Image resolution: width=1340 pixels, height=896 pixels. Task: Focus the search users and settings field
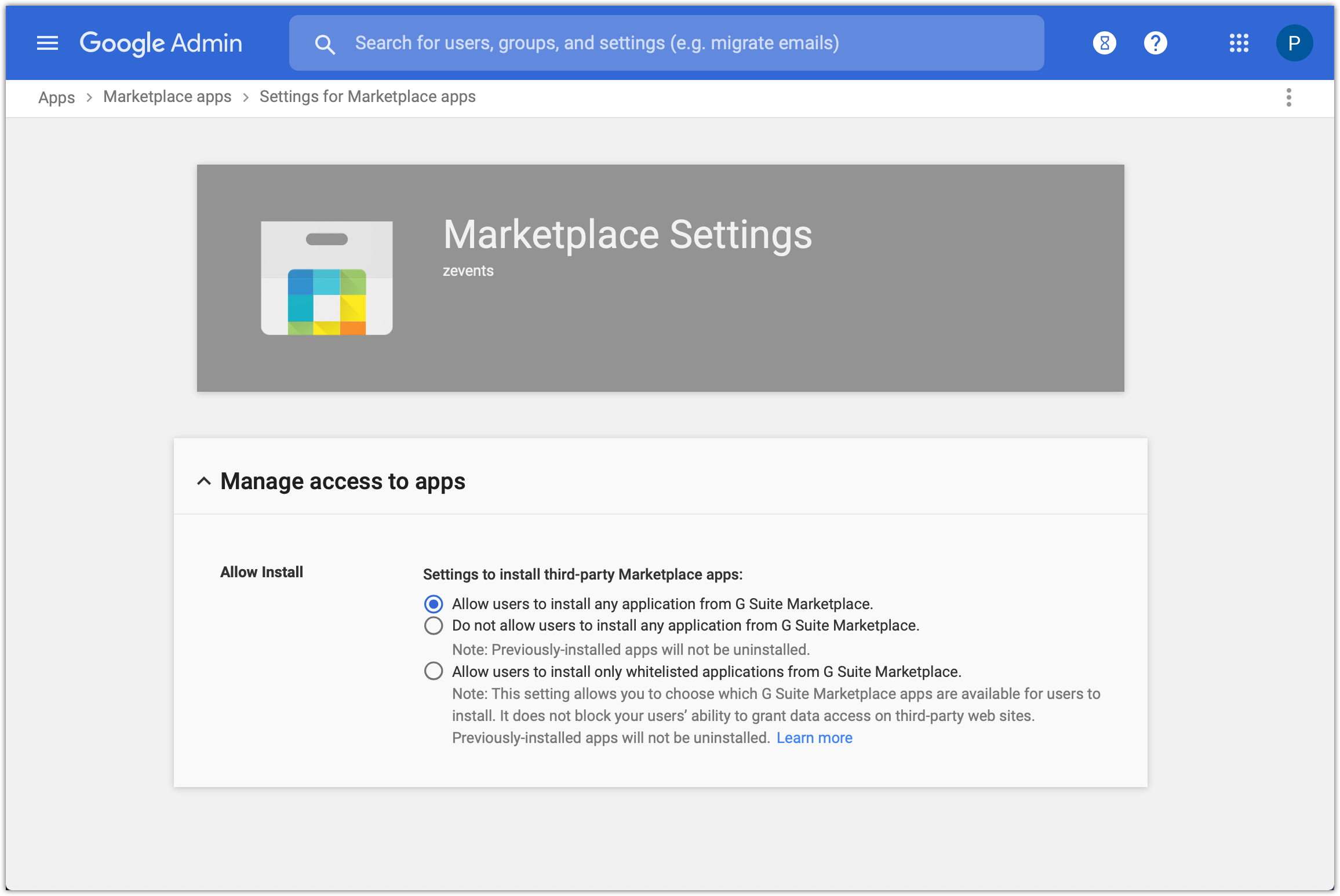(x=667, y=43)
